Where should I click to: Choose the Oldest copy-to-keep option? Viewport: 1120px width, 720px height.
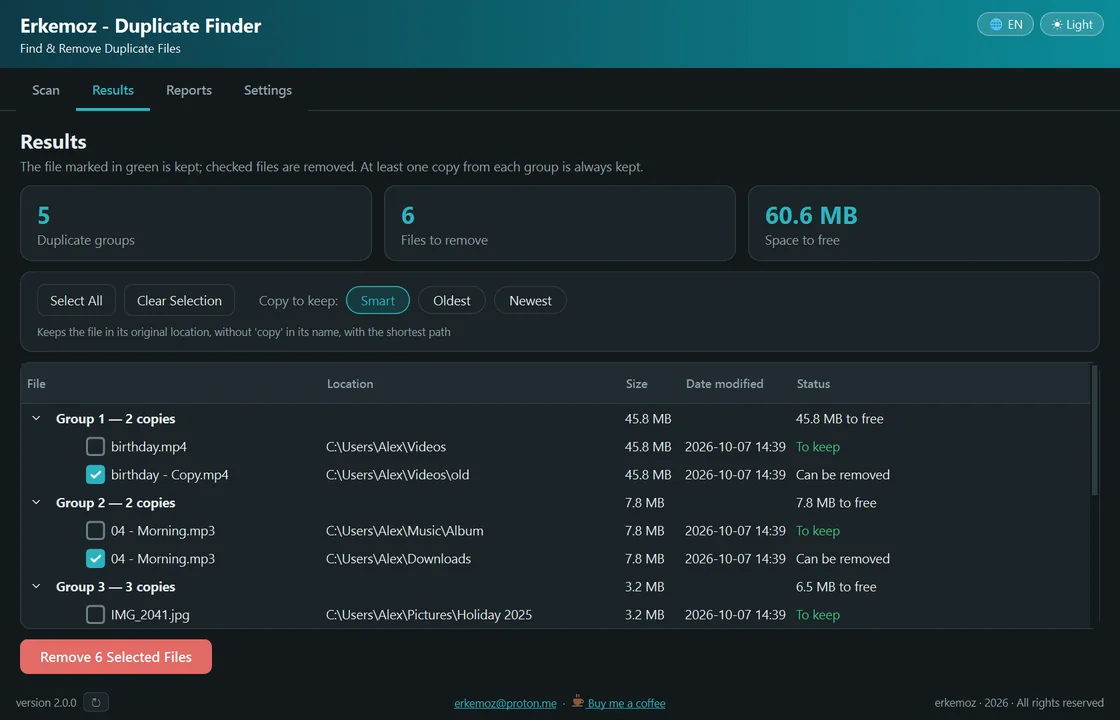click(x=451, y=301)
